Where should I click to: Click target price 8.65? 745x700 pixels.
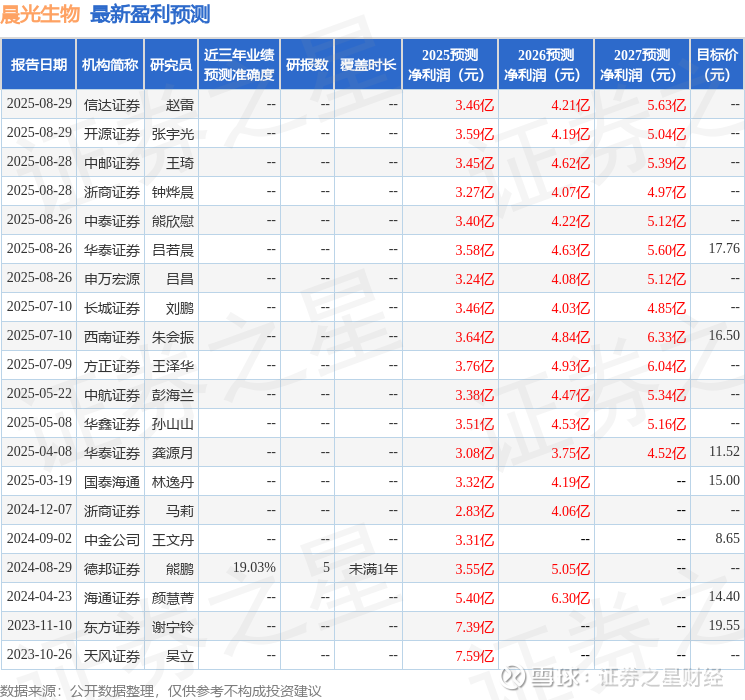coord(727,538)
